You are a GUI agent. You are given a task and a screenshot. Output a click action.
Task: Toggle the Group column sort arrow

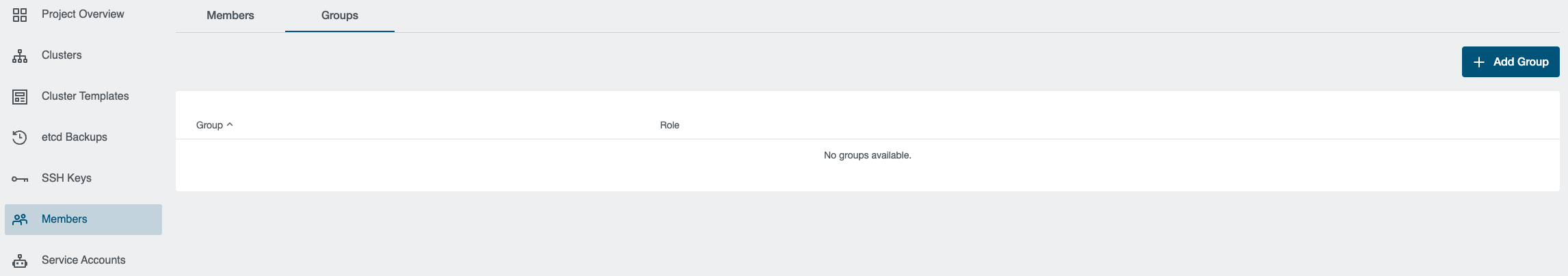pyautogui.click(x=230, y=124)
